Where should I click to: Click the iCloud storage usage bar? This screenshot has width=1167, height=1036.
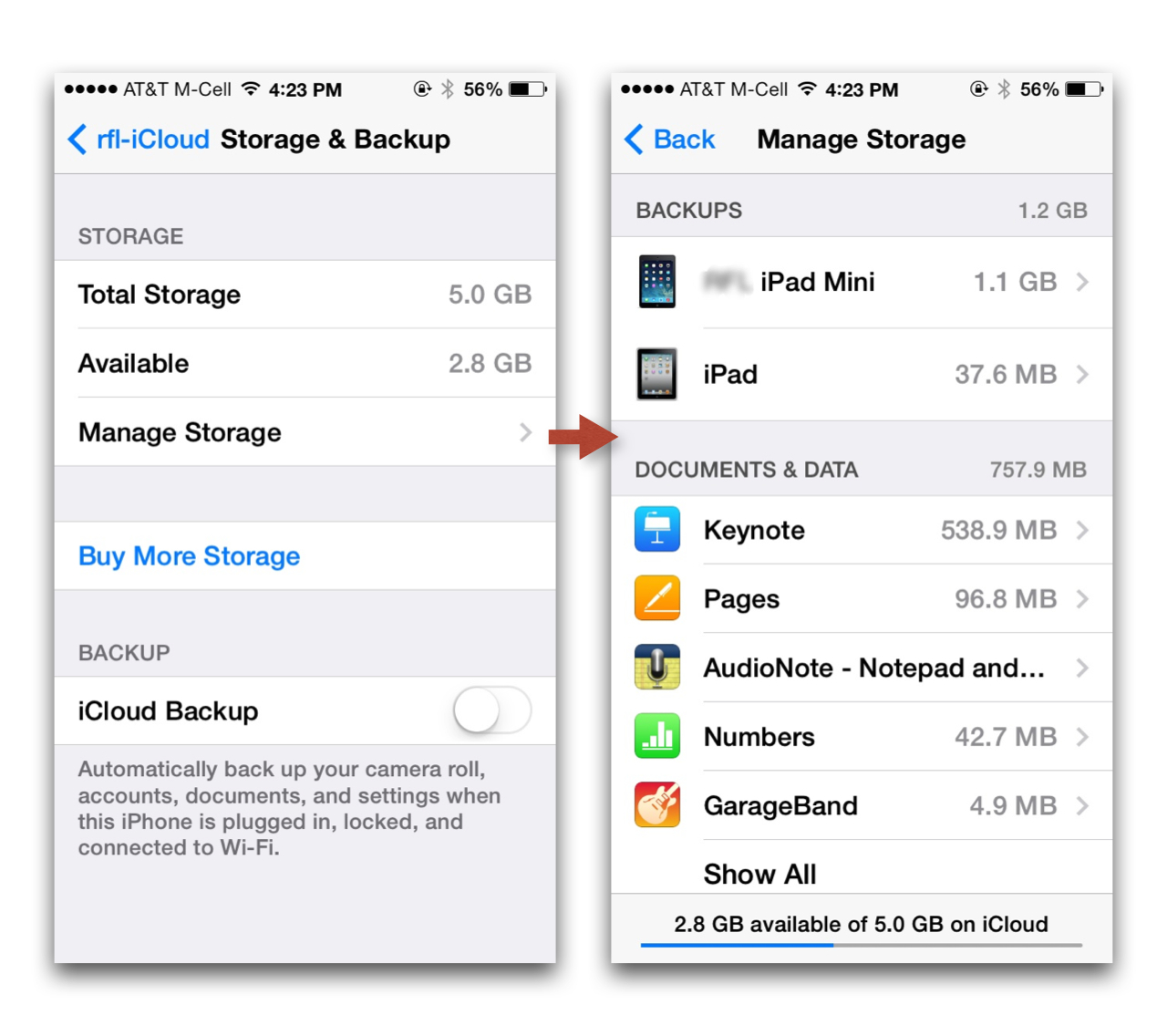point(862,945)
